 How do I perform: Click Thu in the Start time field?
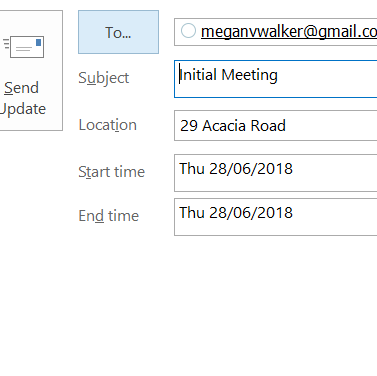(192, 168)
